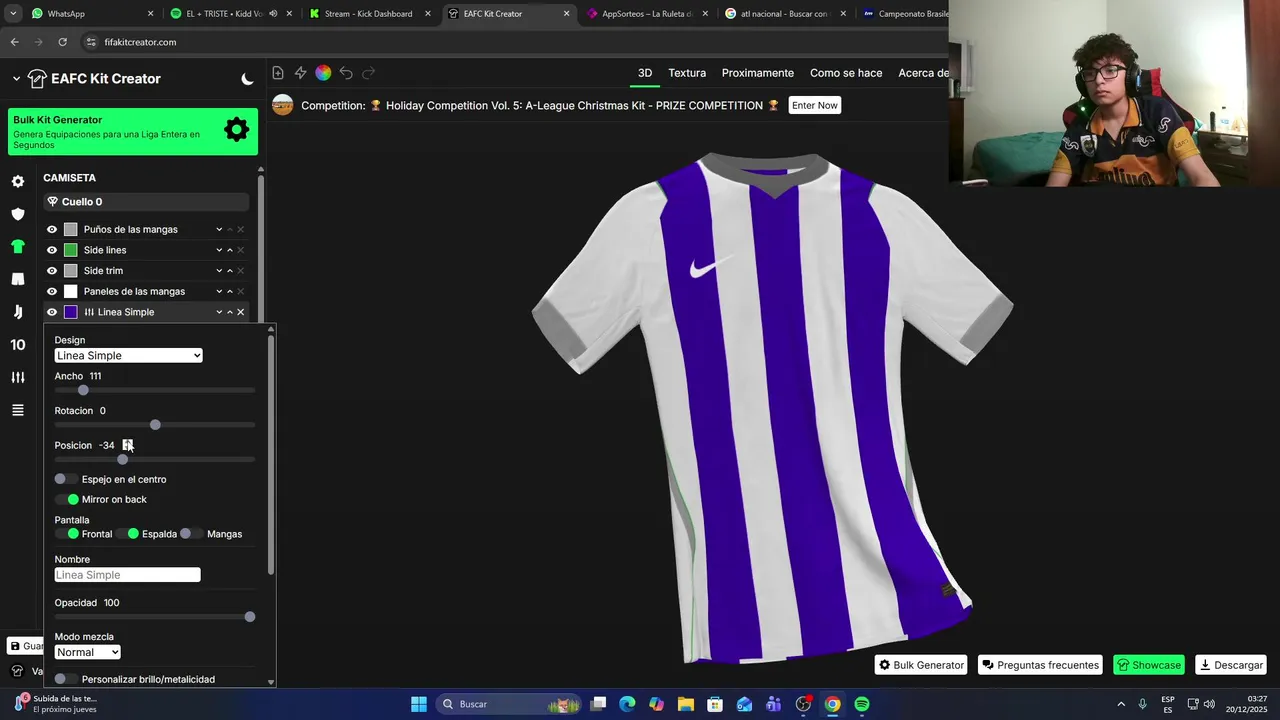The width and height of the screenshot is (1280, 720).
Task: Open the socks section in sidebar
Action: [18, 312]
